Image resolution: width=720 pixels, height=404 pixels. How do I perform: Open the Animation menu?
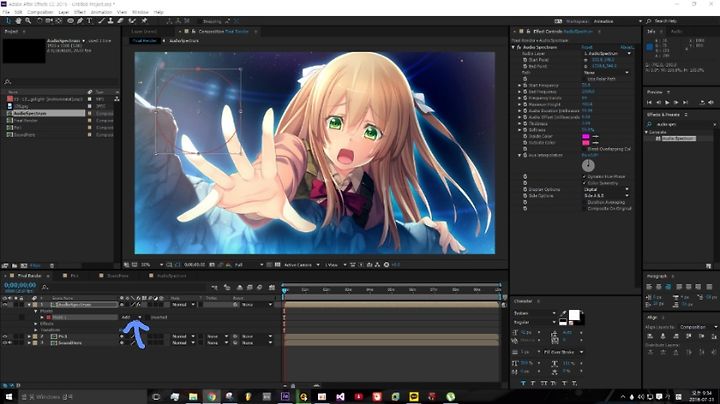[x=101, y=12]
